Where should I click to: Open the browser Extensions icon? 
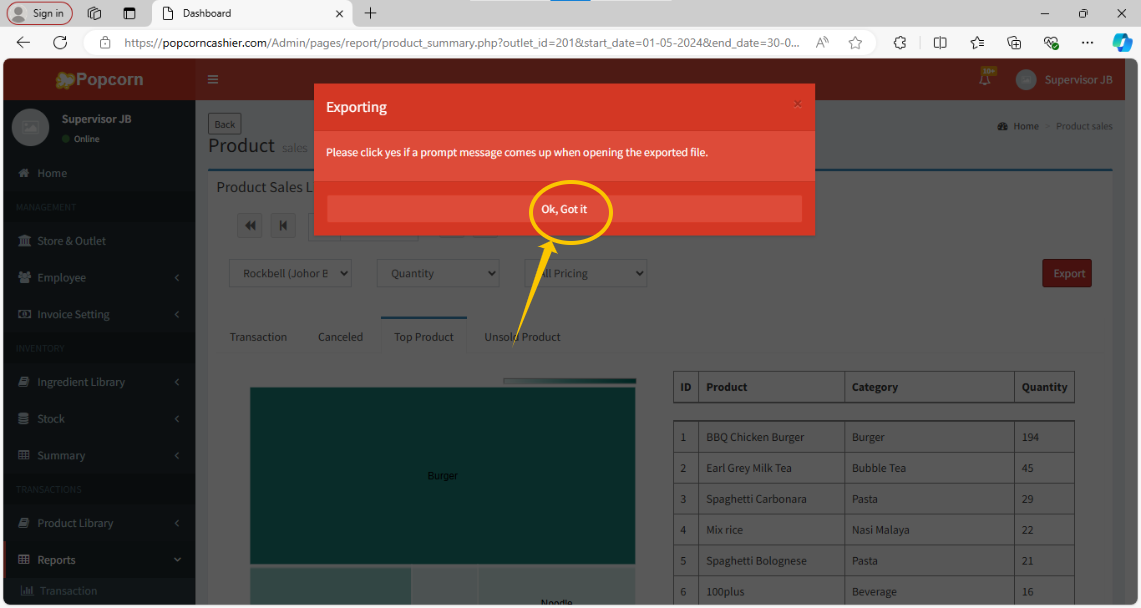pos(900,43)
